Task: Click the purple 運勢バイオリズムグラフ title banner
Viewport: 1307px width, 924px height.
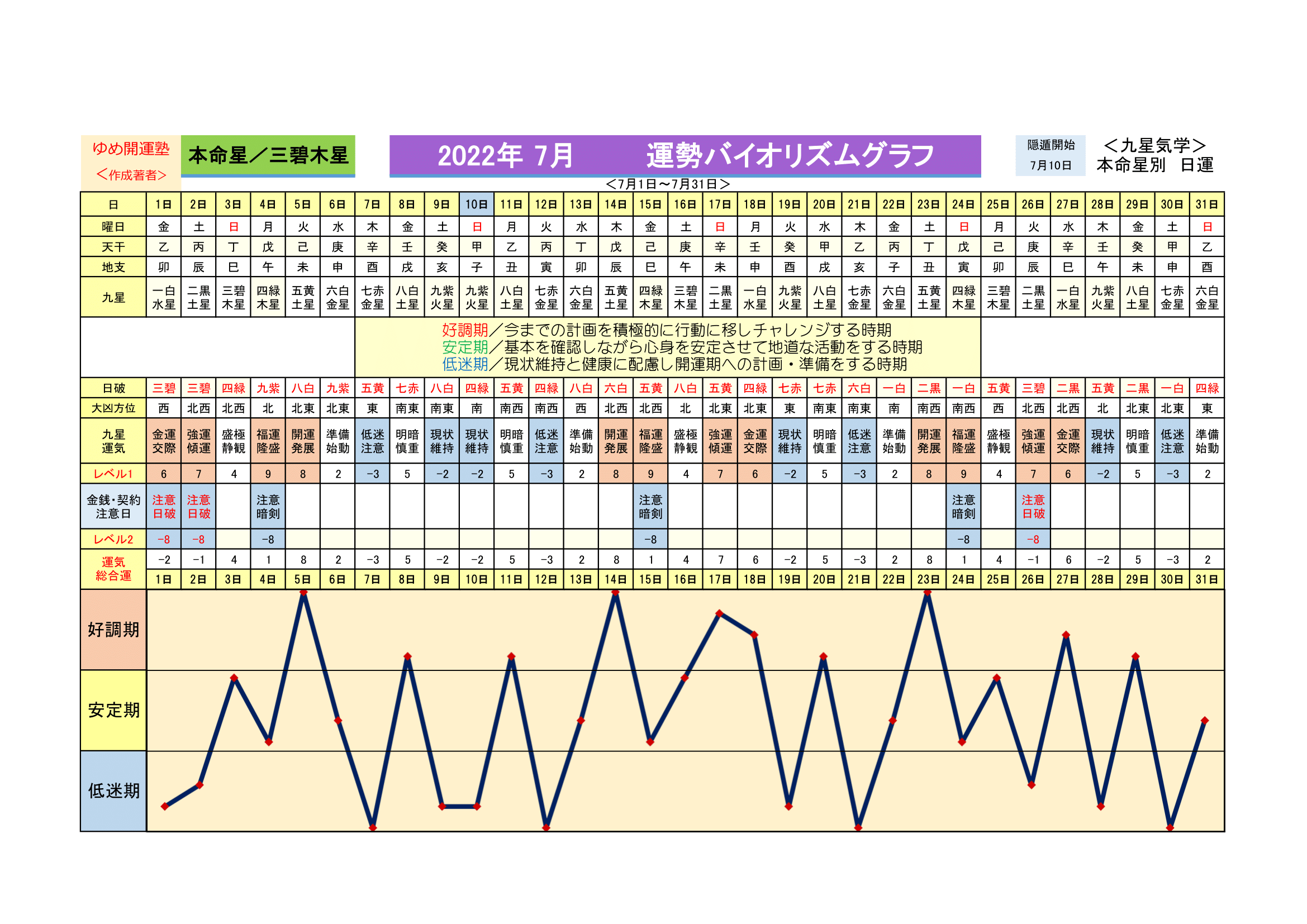Action: pos(685,155)
